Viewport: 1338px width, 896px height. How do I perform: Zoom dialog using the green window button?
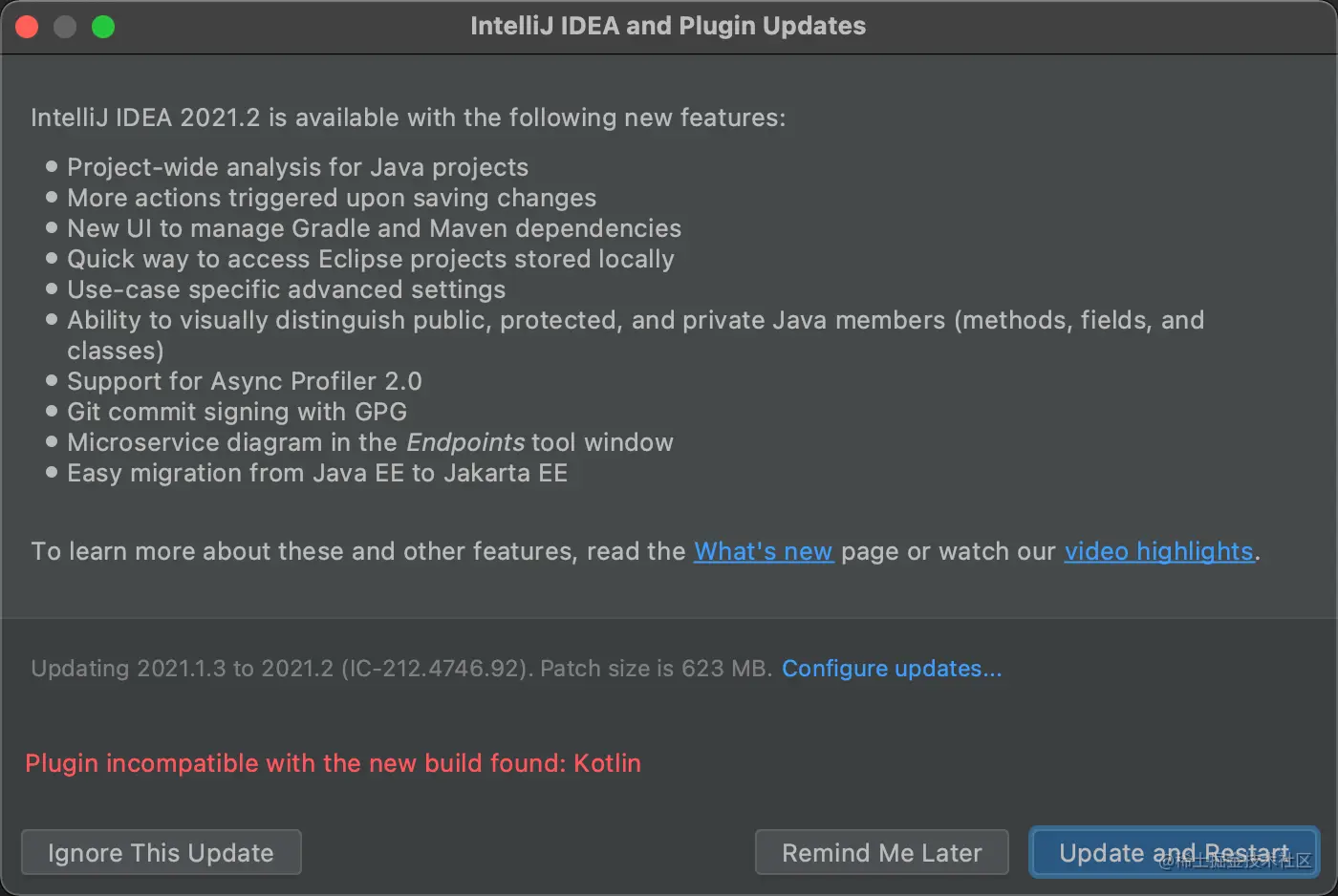click(x=103, y=27)
